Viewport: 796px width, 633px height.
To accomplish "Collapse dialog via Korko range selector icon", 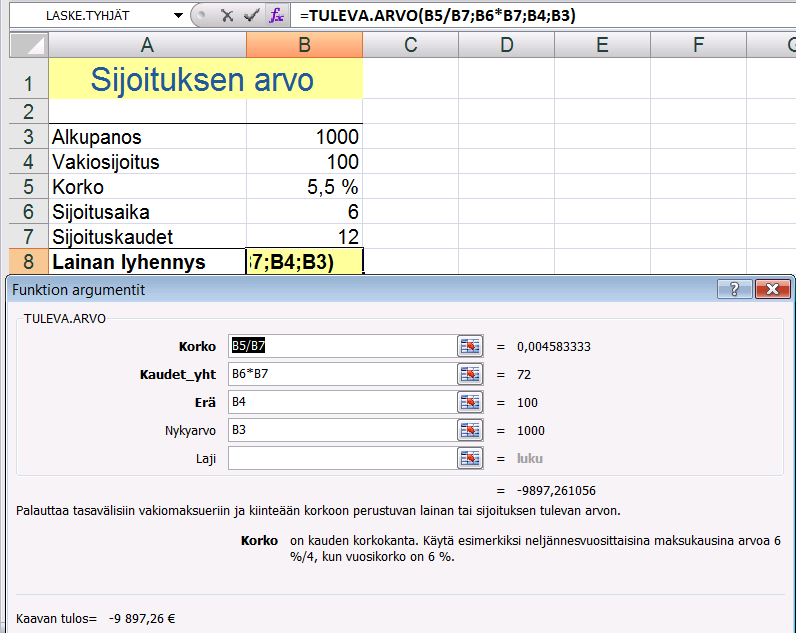I will pyautogui.click(x=470, y=346).
